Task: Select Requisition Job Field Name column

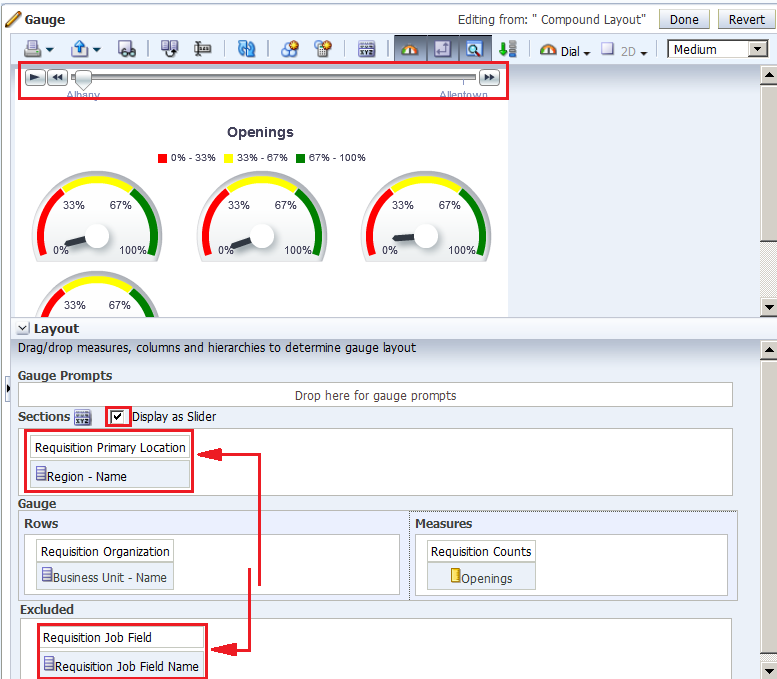Action: pyautogui.click(x=122, y=666)
